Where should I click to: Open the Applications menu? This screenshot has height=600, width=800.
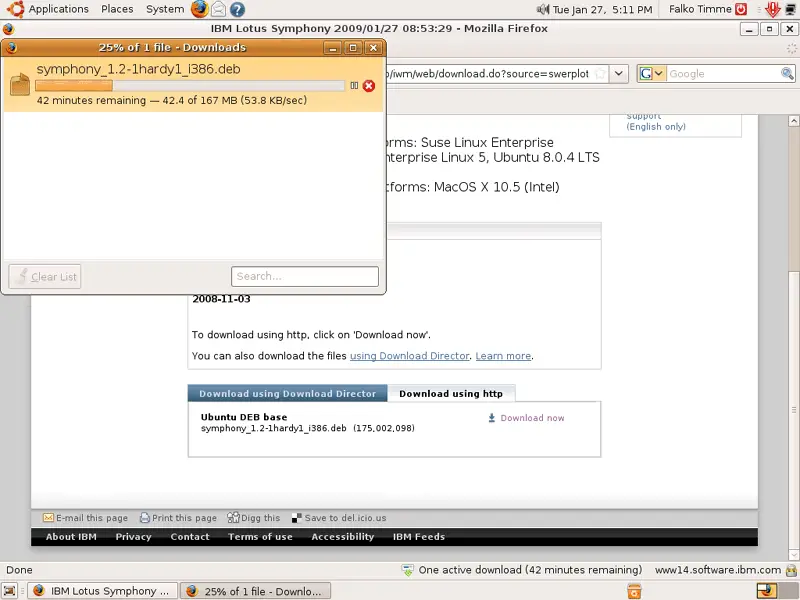(x=59, y=9)
